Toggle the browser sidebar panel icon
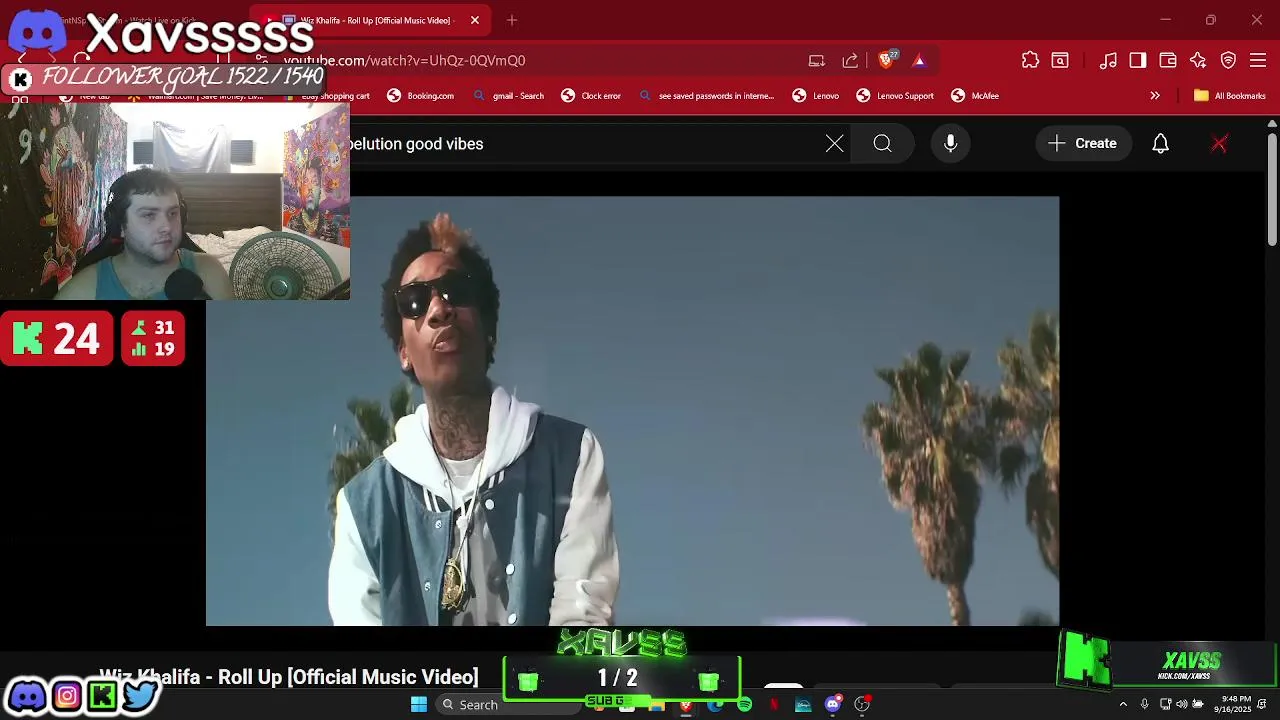The height and width of the screenshot is (720, 1280). coord(1138,60)
